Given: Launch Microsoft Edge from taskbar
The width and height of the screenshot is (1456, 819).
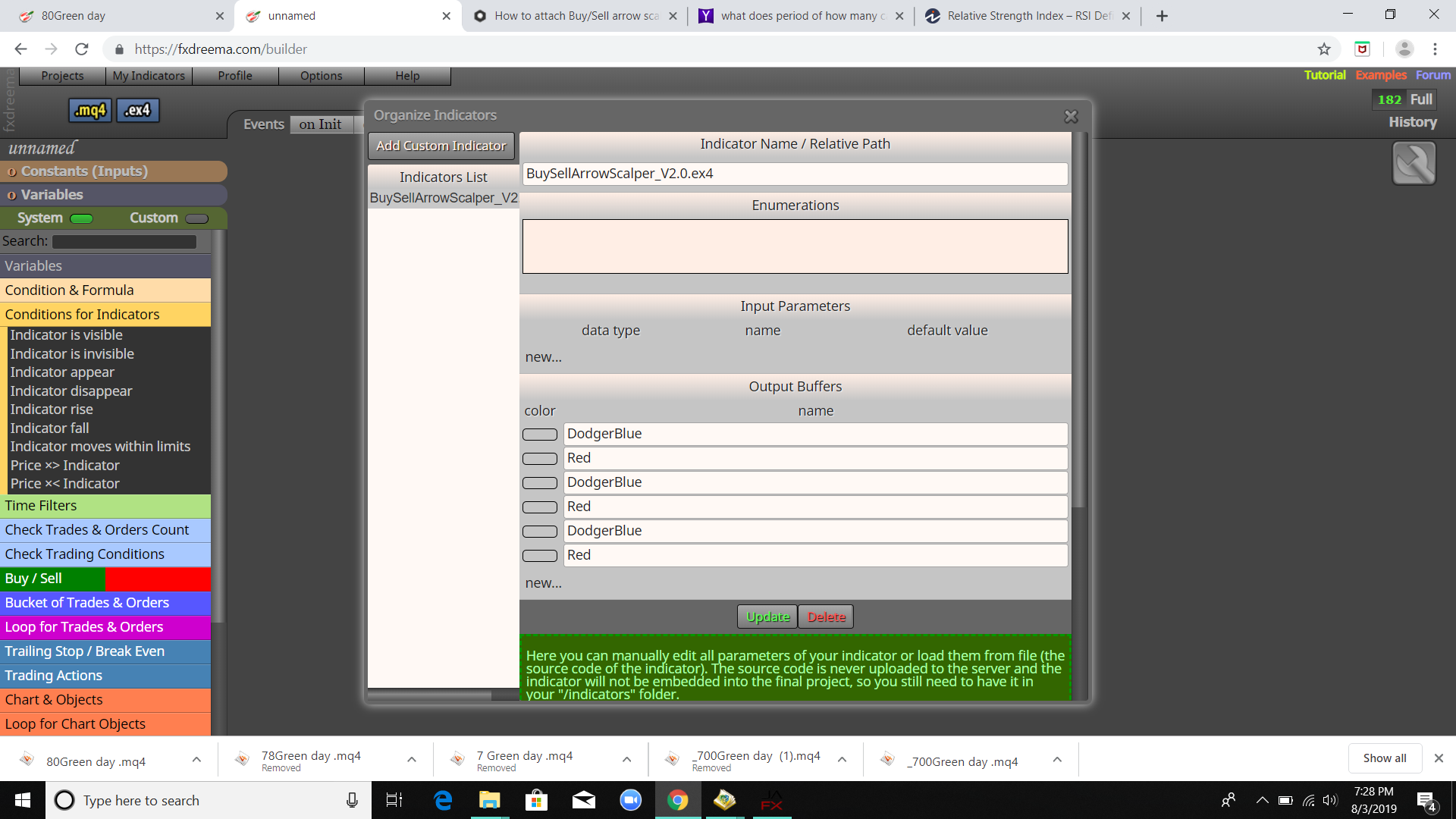Looking at the screenshot, I should (x=443, y=800).
